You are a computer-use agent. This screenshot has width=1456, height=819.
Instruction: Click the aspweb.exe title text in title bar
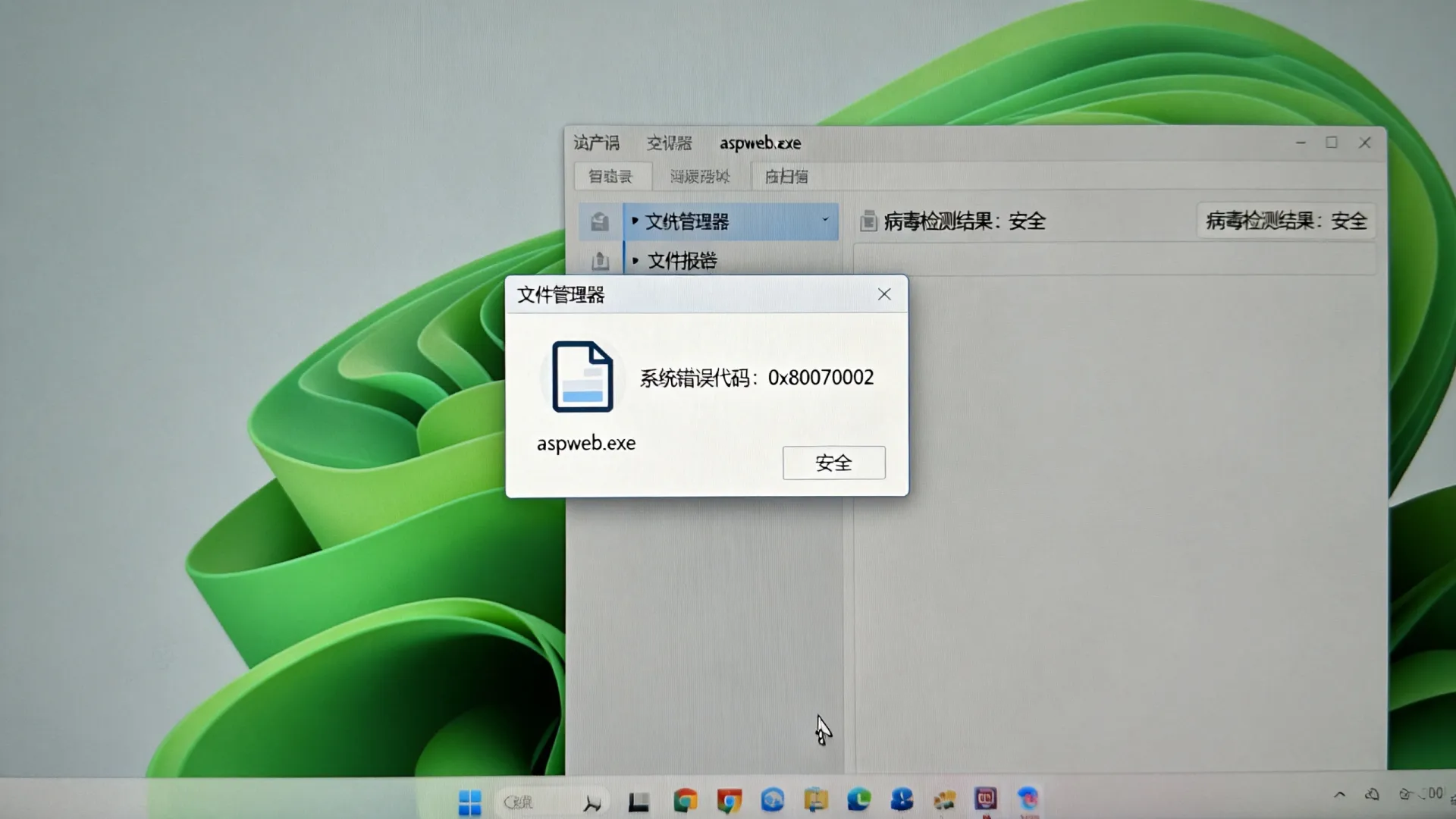(760, 143)
